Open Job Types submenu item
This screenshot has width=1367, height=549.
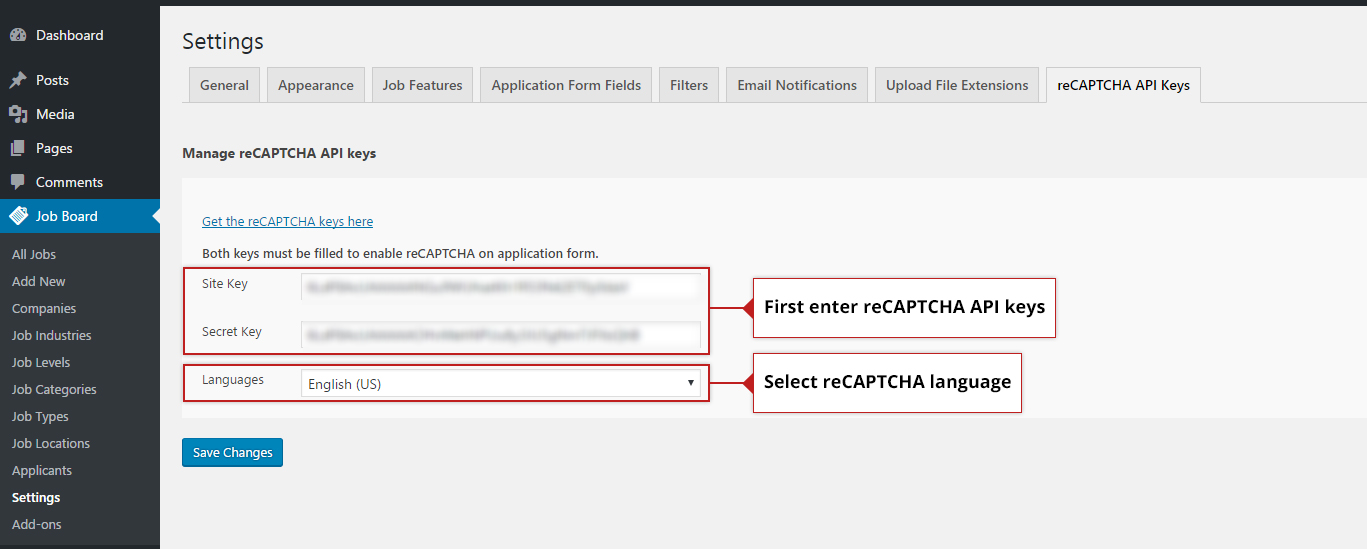click(40, 416)
